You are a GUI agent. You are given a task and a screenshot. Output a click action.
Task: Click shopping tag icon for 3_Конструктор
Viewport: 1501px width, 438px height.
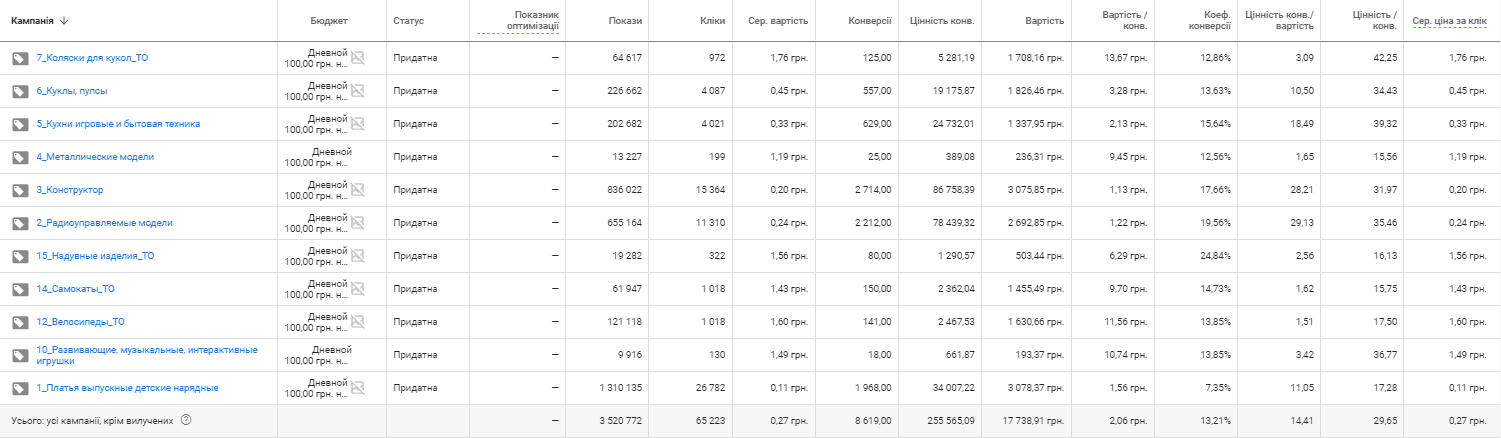point(18,190)
